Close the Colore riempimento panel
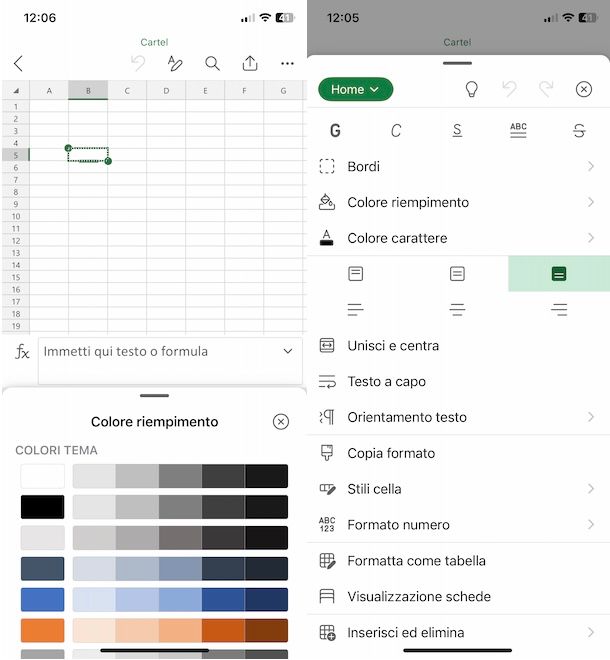Screen dimensions: 610x660 (281, 421)
